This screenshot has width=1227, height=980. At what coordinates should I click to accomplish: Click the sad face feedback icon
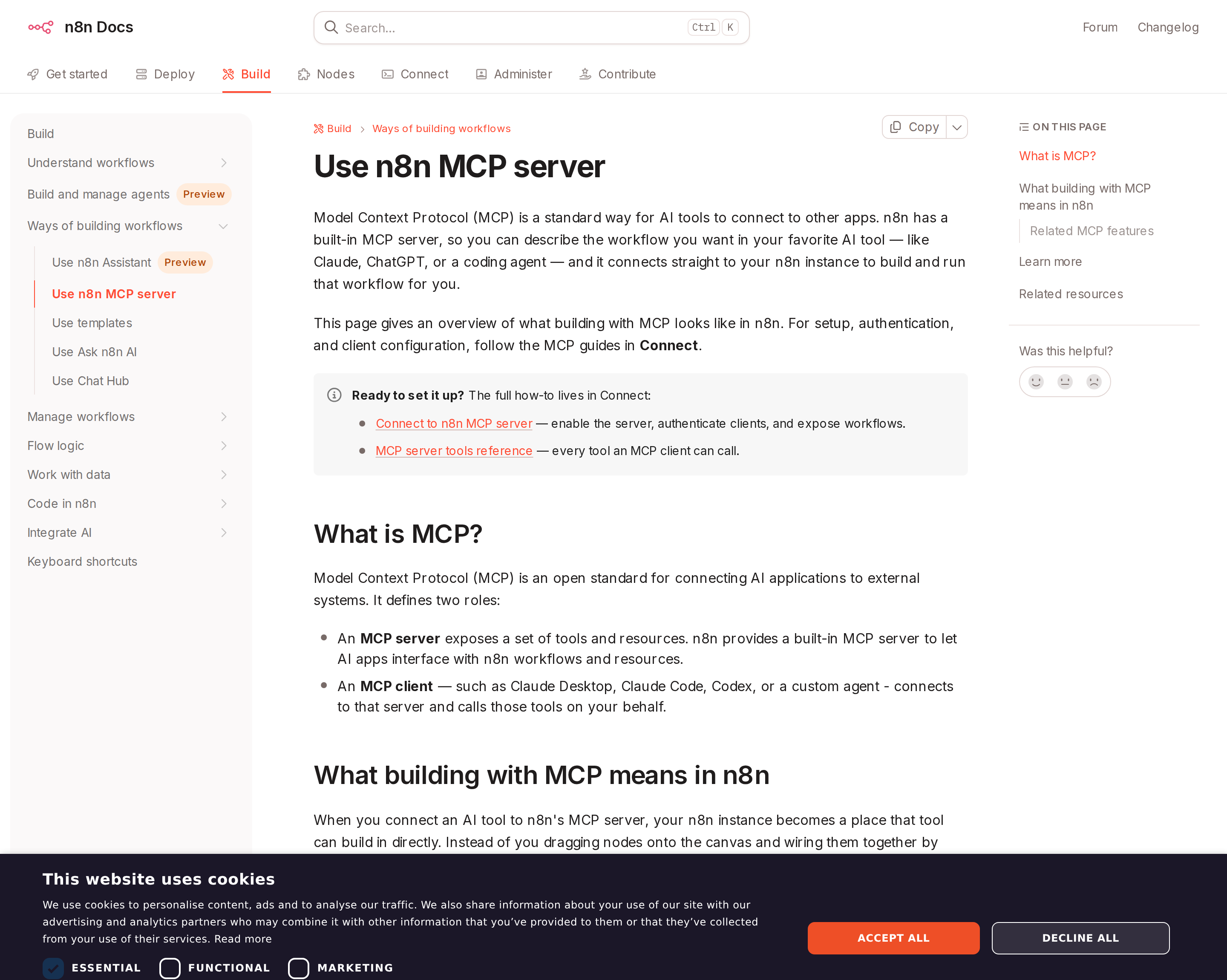(x=1094, y=381)
